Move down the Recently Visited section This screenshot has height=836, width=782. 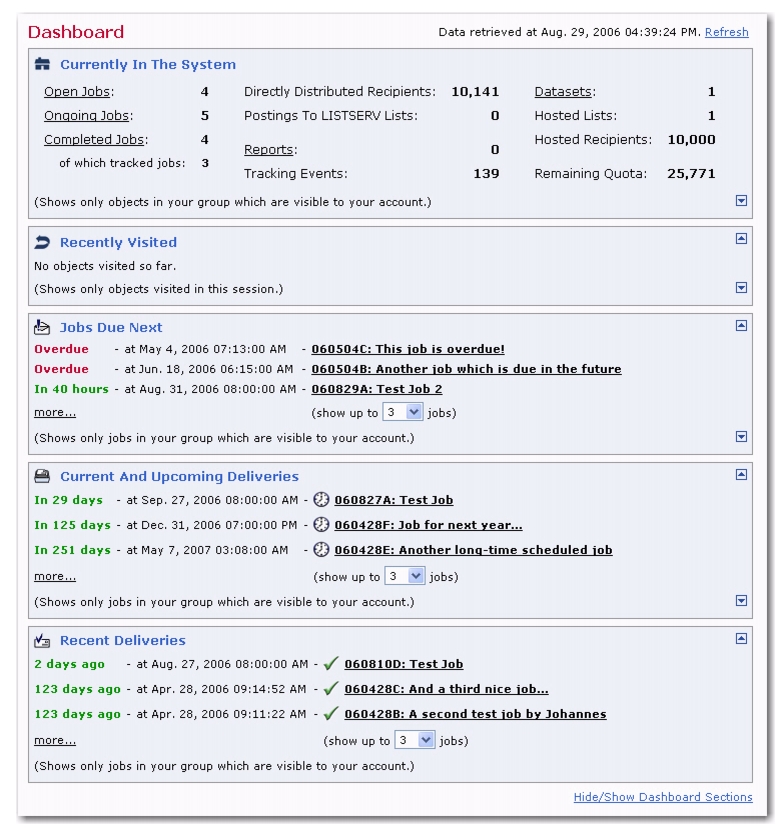click(741, 287)
